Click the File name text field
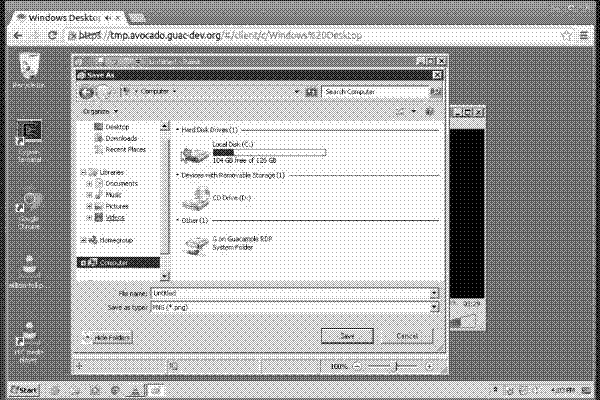The height and width of the screenshot is (400, 600). click(x=291, y=294)
